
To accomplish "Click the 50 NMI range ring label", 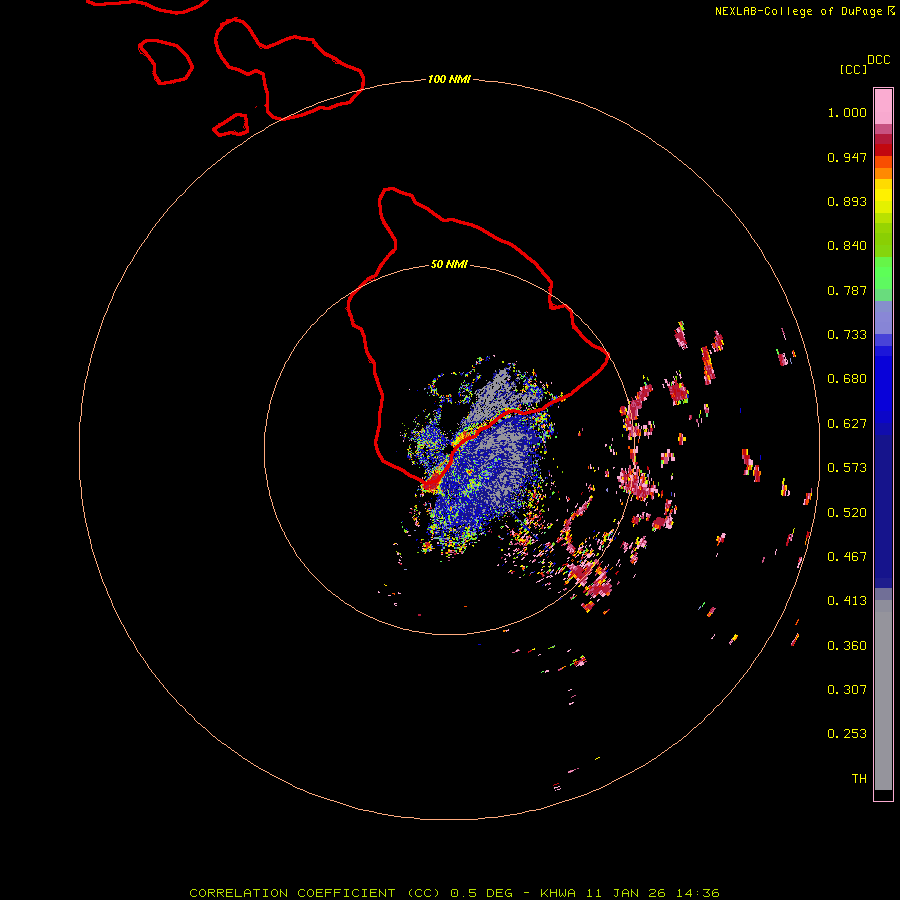I will (x=449, y=264).
